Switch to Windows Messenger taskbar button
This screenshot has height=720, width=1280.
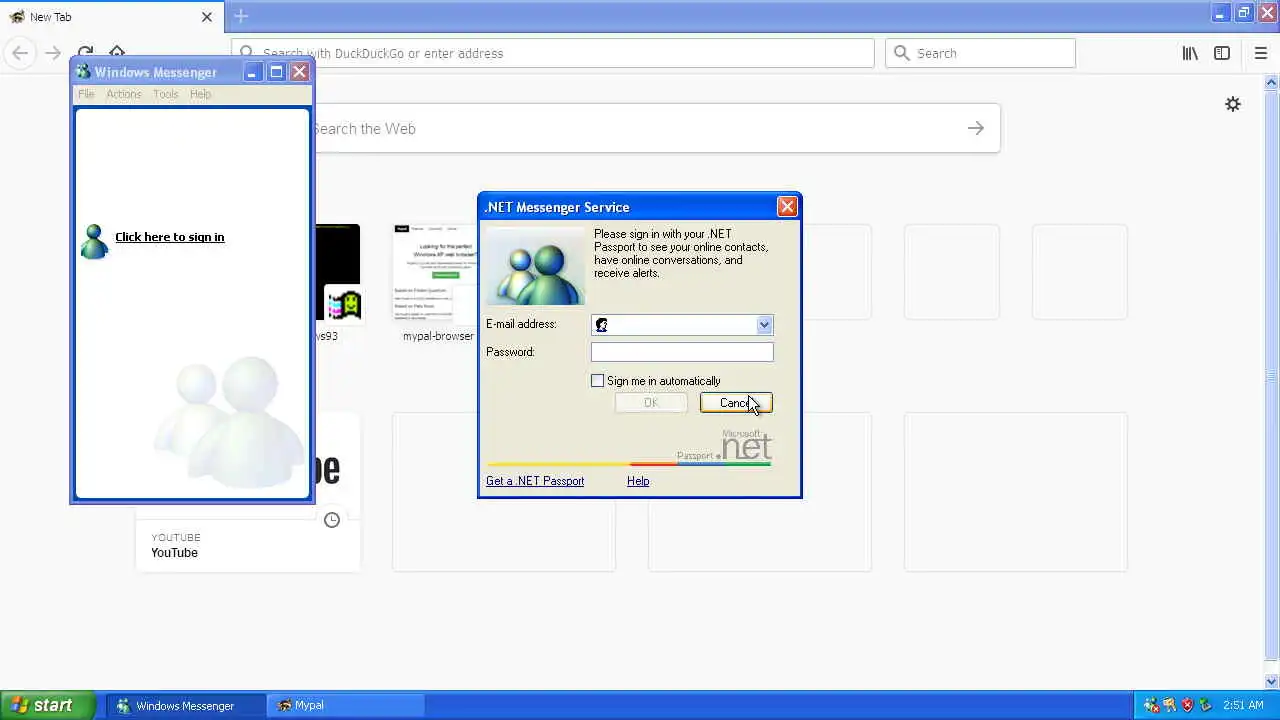[x=186, y=705]
